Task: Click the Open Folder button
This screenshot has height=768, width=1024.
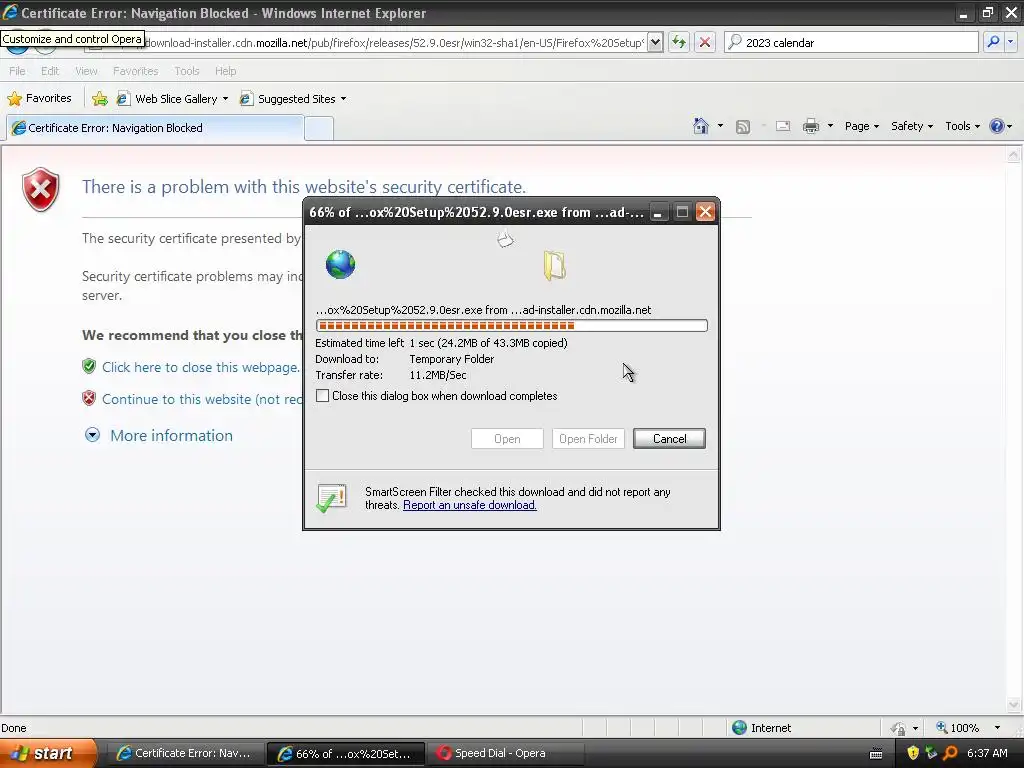Action: point(588,439)
